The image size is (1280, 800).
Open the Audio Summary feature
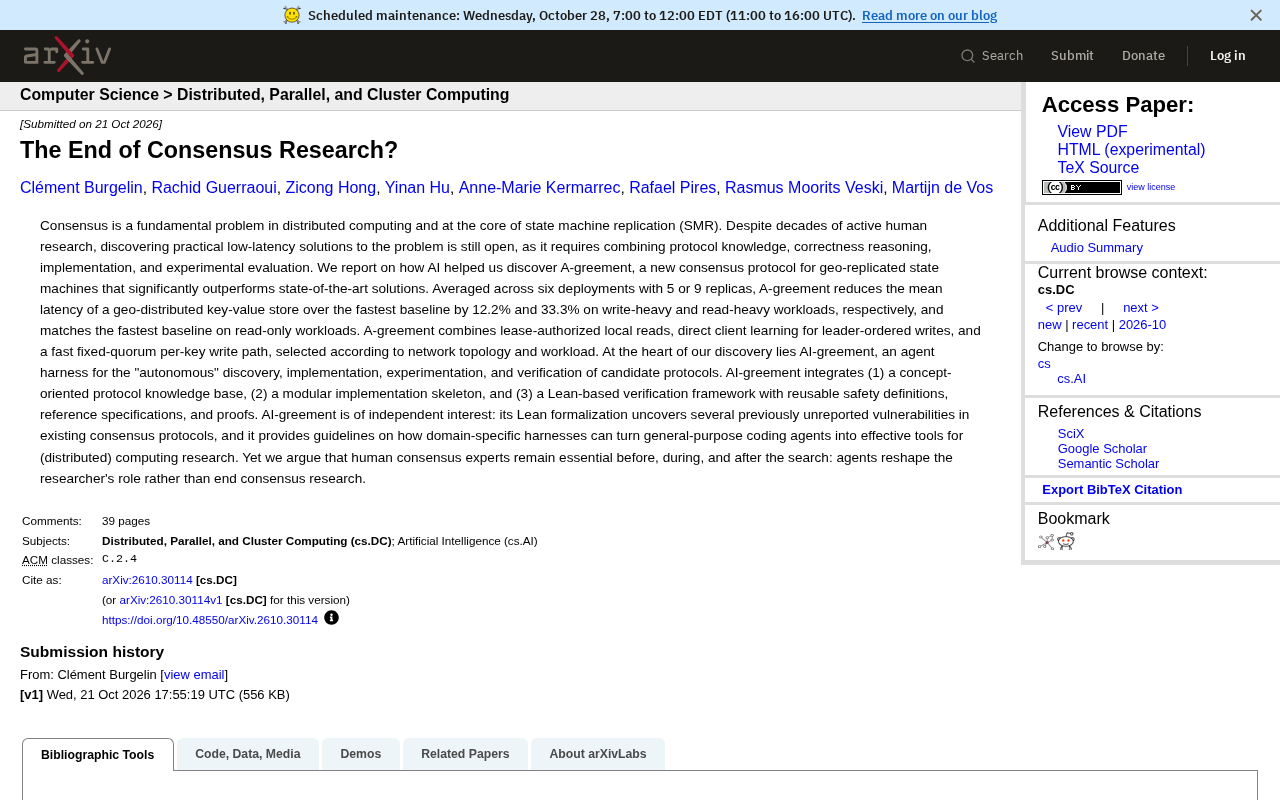1096,248
